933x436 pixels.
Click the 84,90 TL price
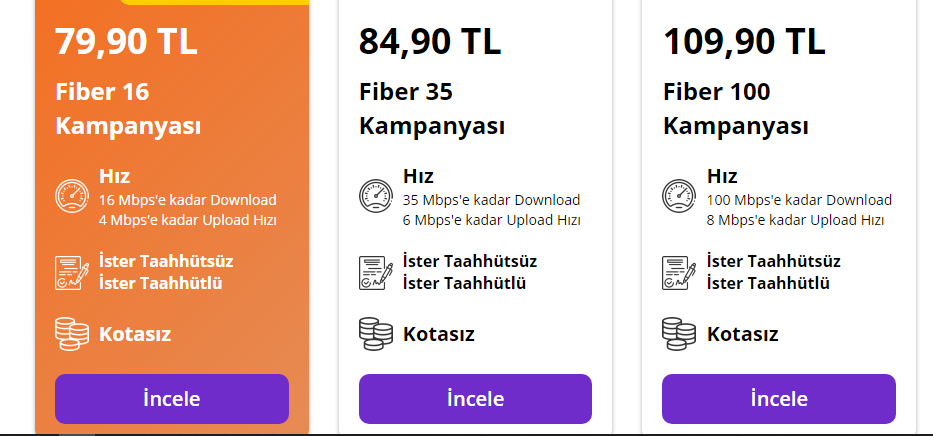[x=430, y=42]
